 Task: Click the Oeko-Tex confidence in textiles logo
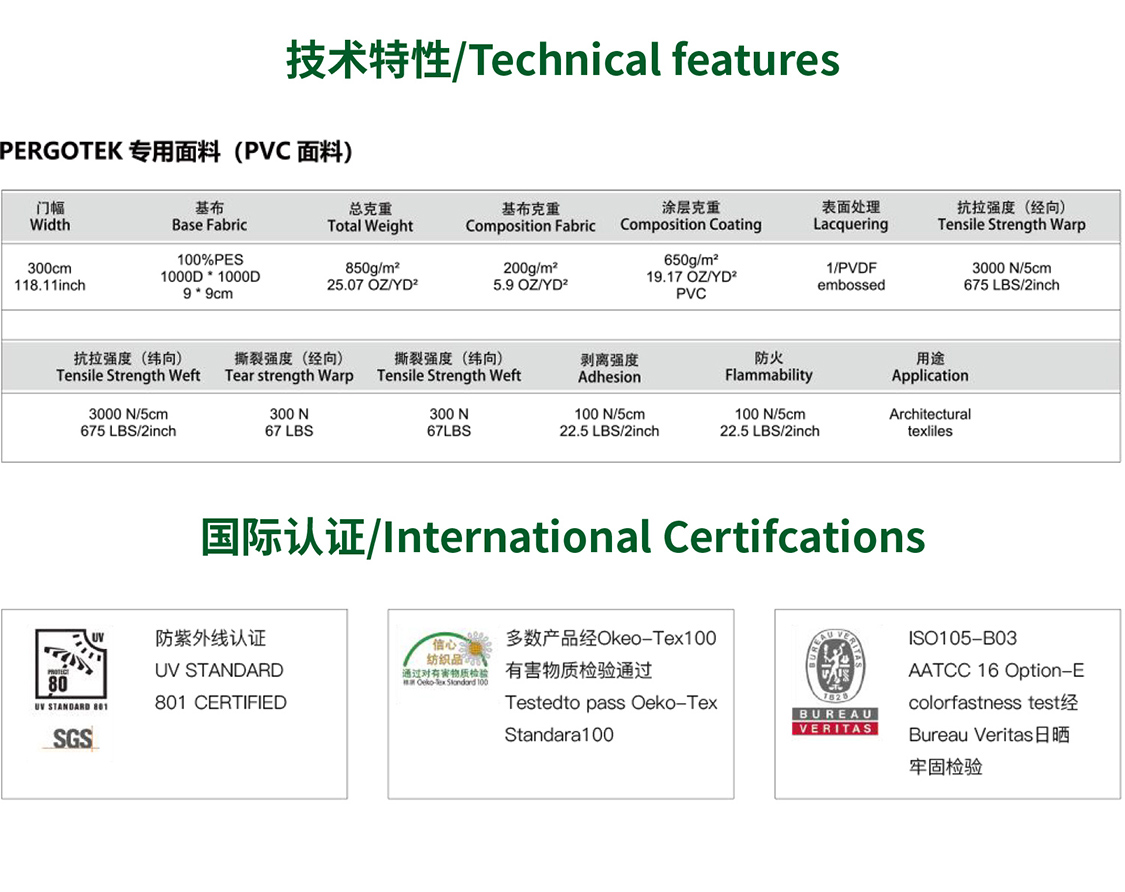(x=446, y=659)
